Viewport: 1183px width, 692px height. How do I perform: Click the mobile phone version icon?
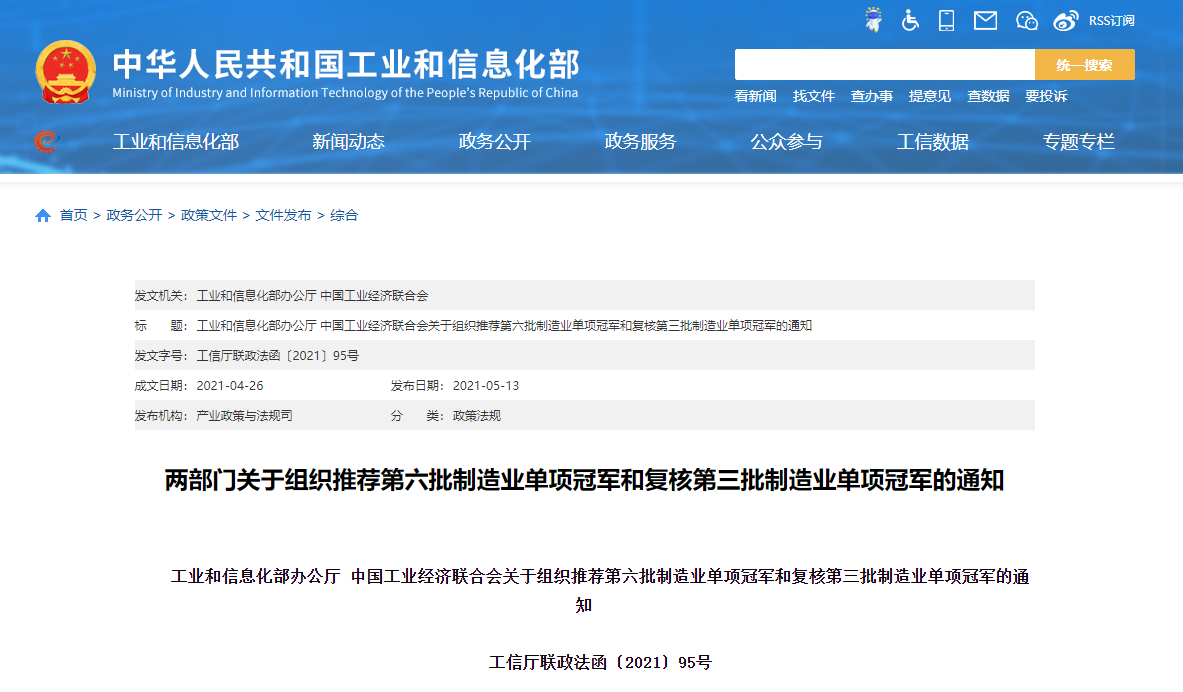coord(946,20)
